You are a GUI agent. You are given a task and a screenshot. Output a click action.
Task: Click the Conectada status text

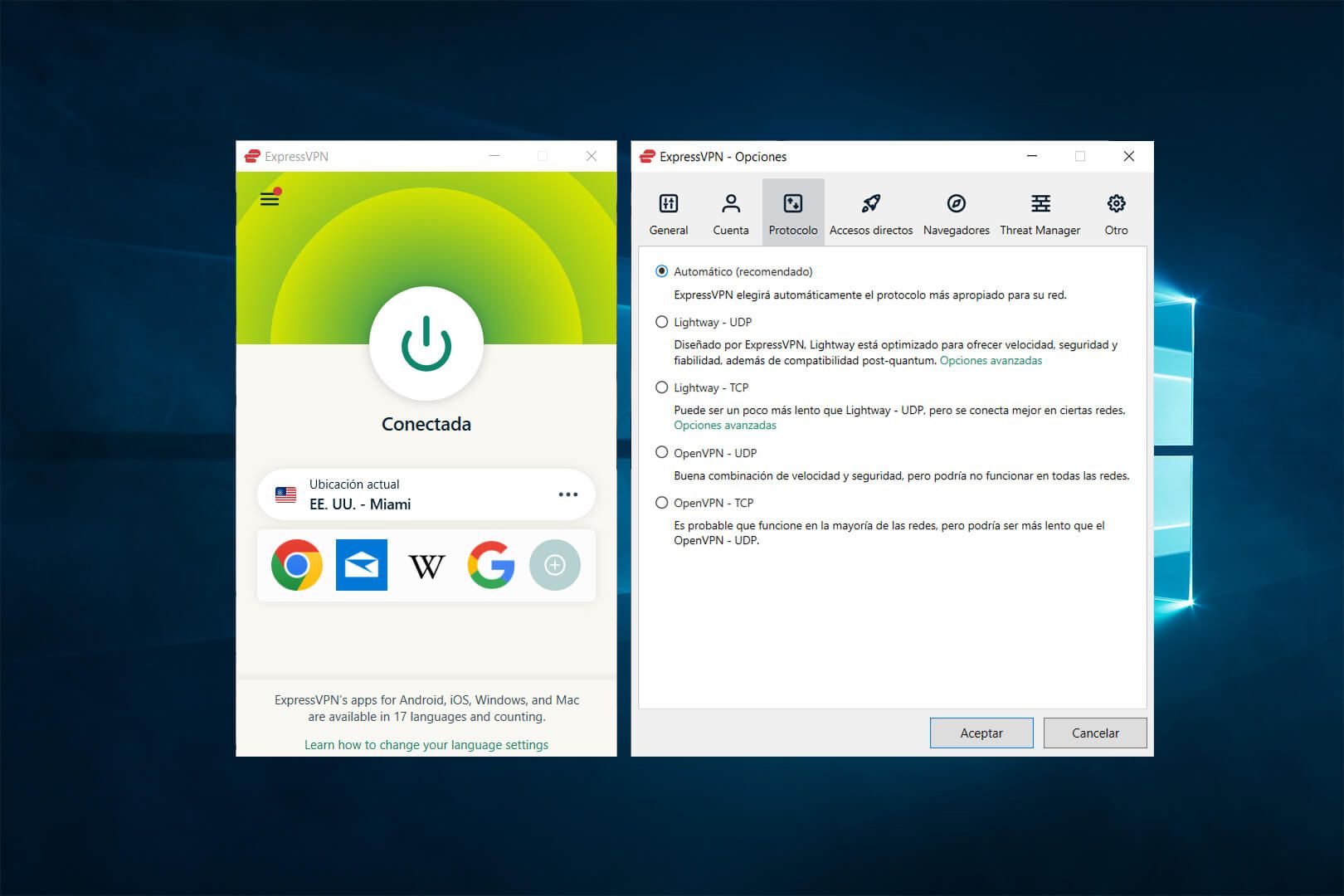pos(426,424)
